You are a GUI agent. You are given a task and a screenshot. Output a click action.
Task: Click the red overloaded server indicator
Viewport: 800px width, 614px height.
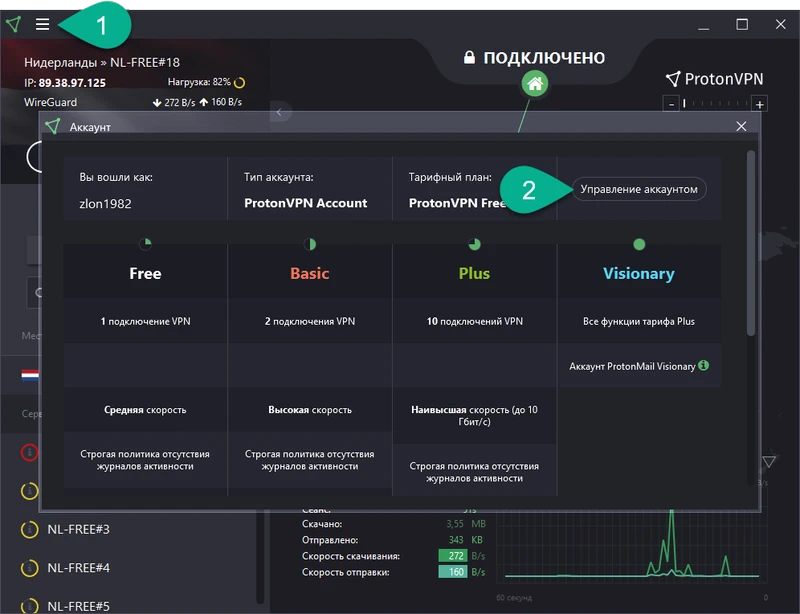tap(29, 452)
